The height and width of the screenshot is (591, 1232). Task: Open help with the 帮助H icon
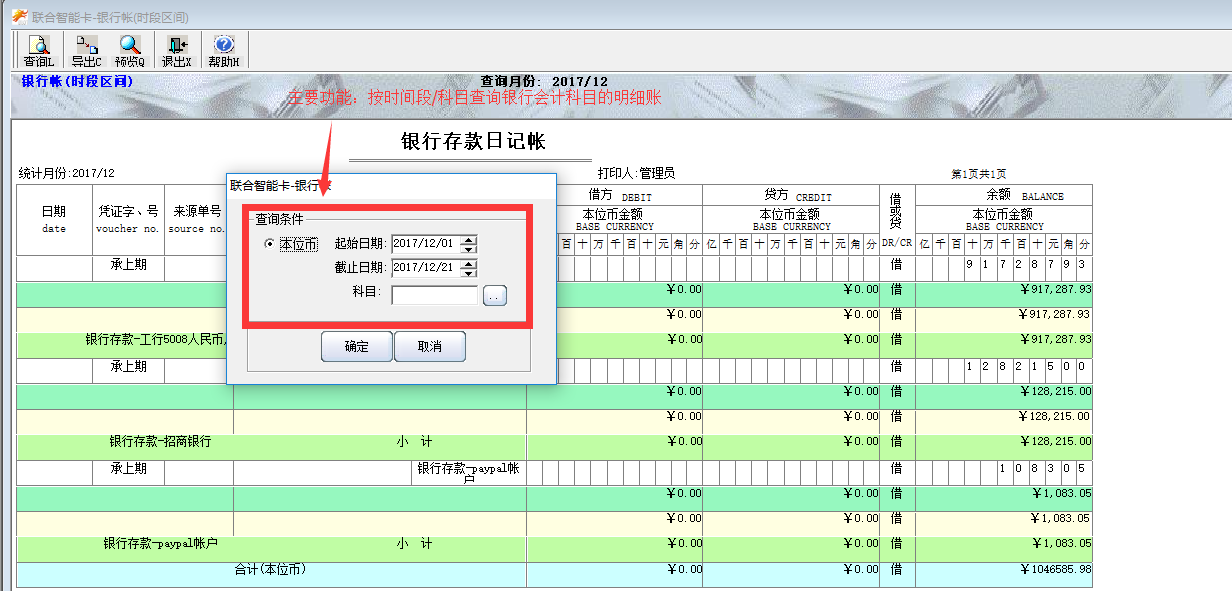[224, 50]
